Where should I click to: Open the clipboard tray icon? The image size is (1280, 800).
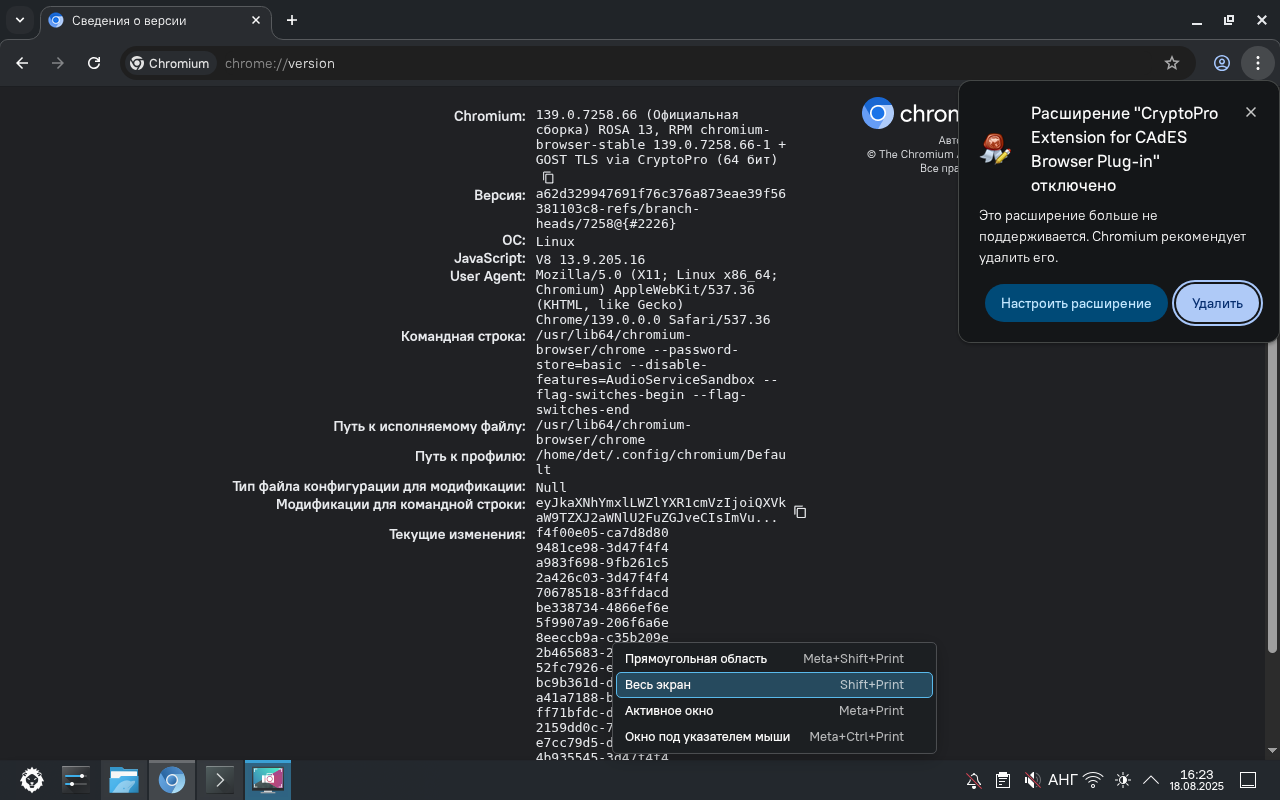(1003, 780)
